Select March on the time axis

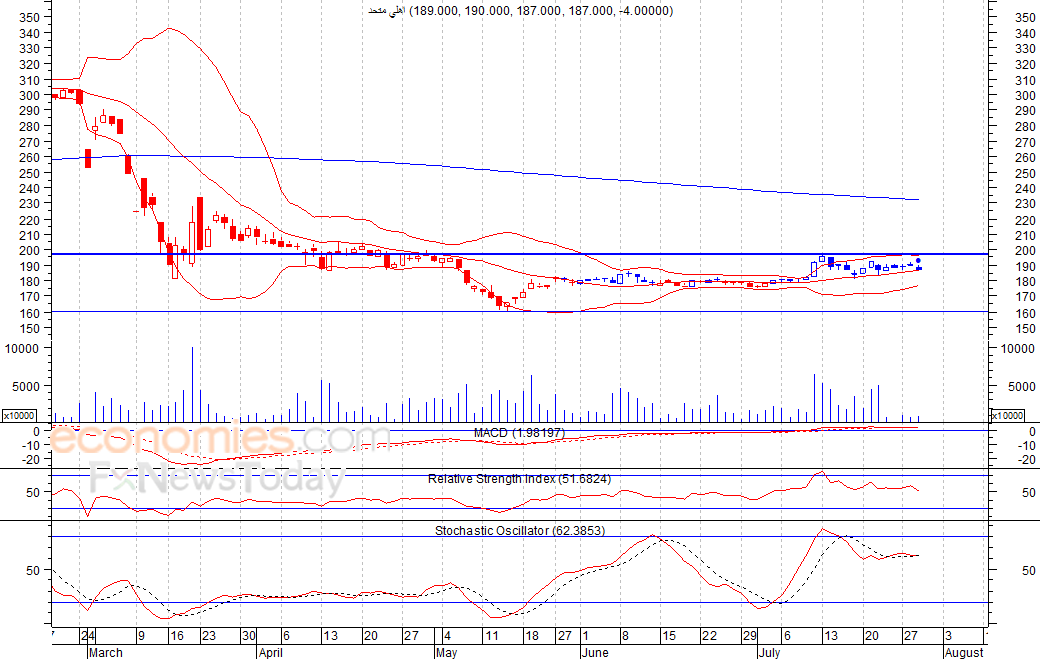click(105, 653)
